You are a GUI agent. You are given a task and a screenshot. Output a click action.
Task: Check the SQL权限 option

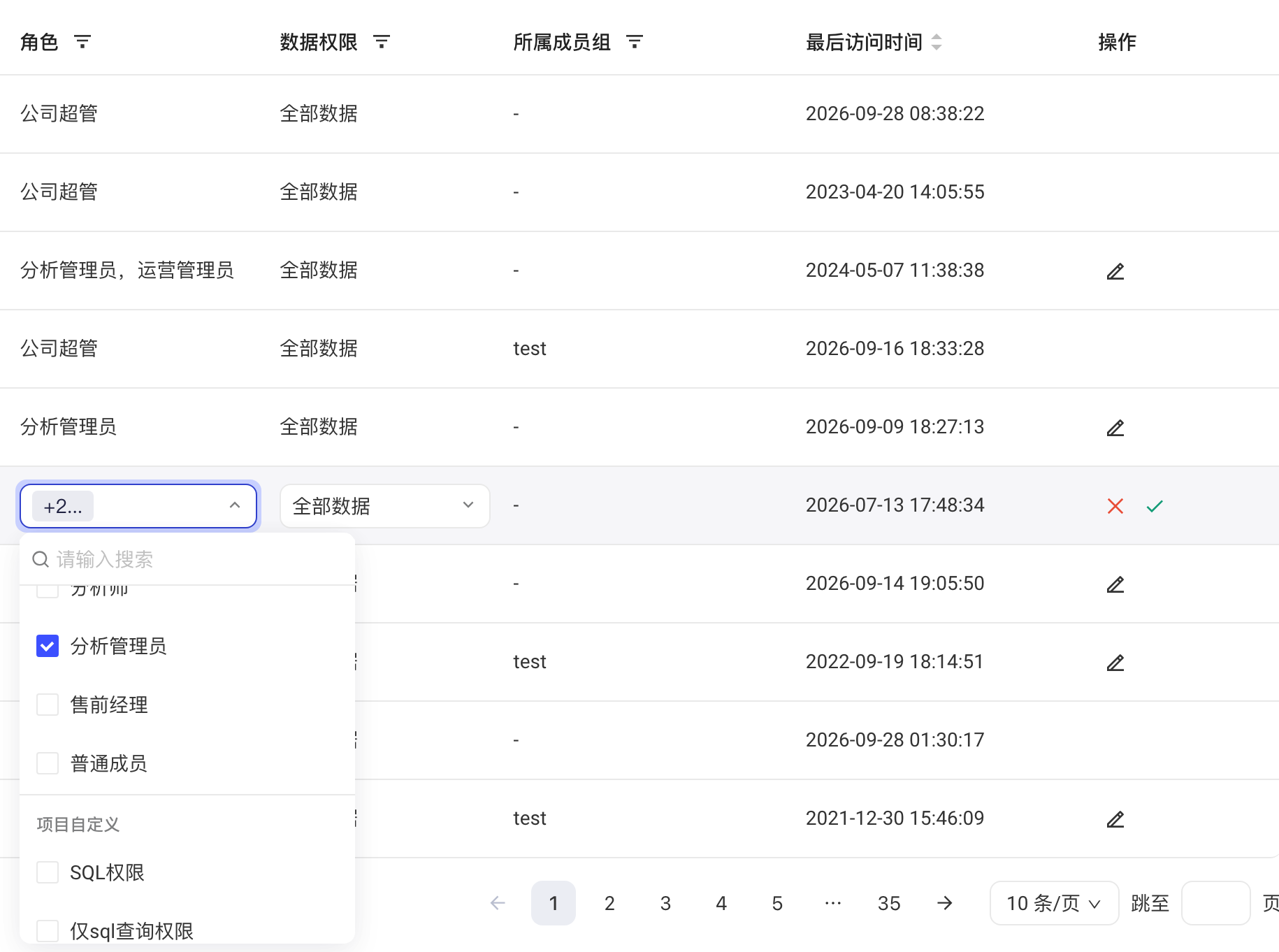tap(48, 872)
